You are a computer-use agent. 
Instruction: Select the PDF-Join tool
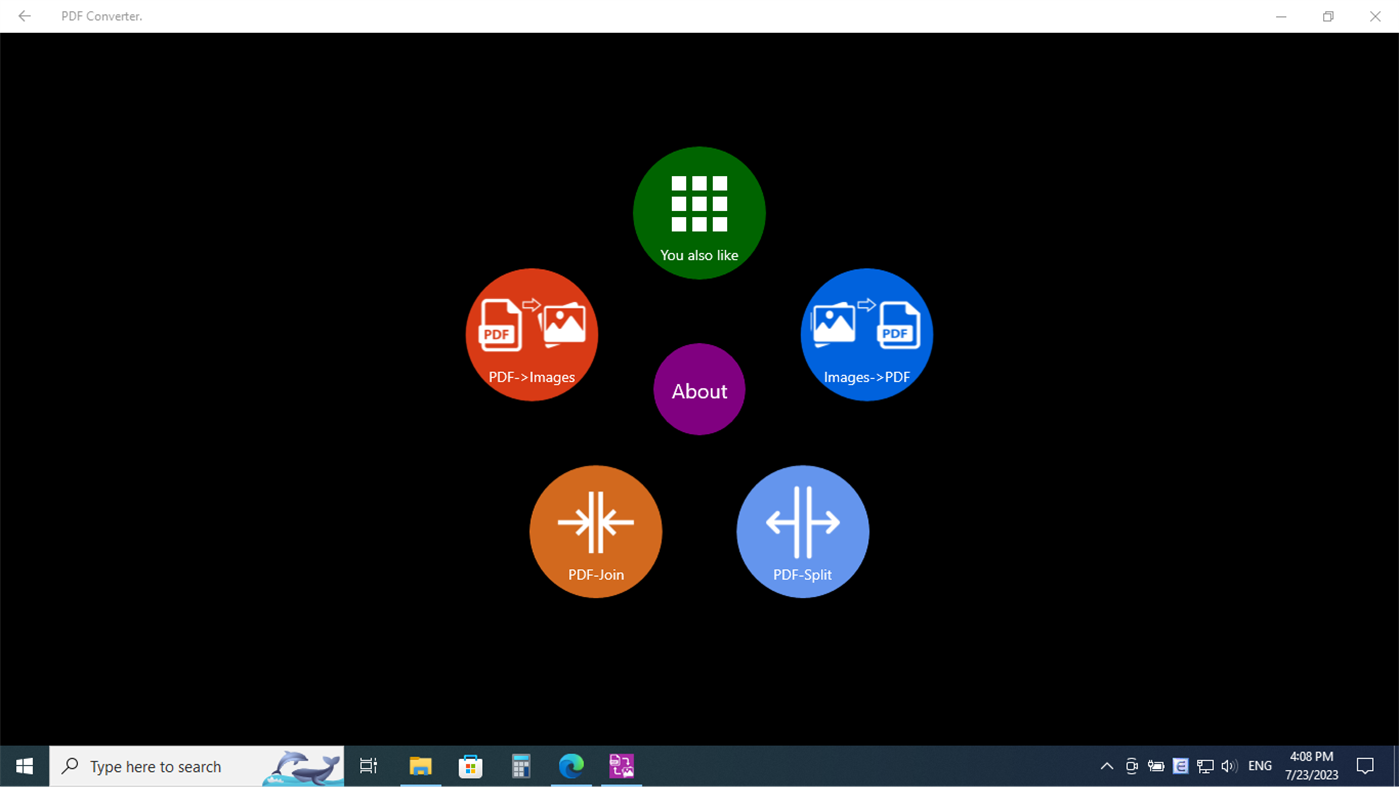click(x=595, y=531)
